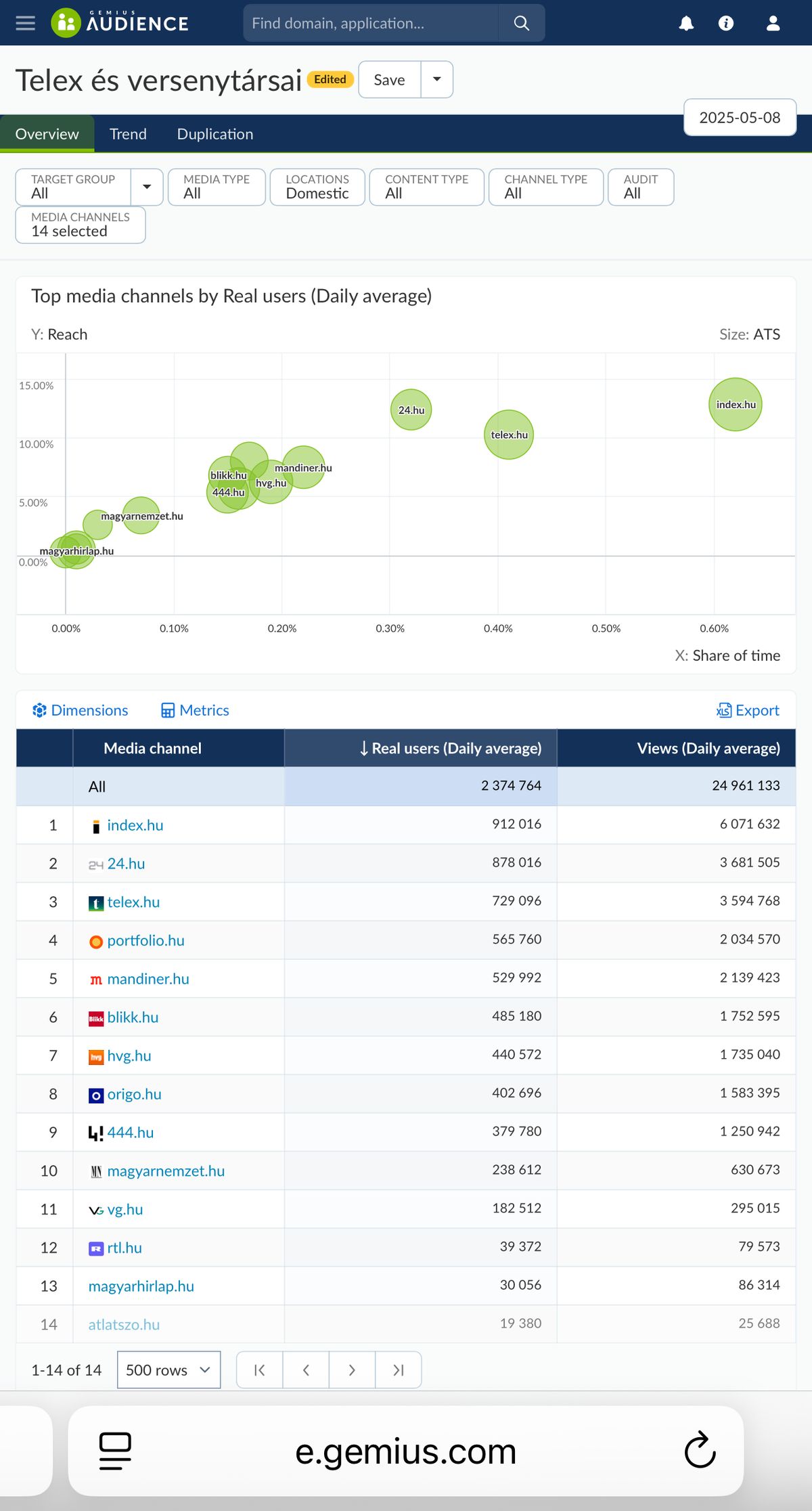Click the index.hu bubble in chart
The width and height of the screenshot is (812, 1511).
coord(736,404)
